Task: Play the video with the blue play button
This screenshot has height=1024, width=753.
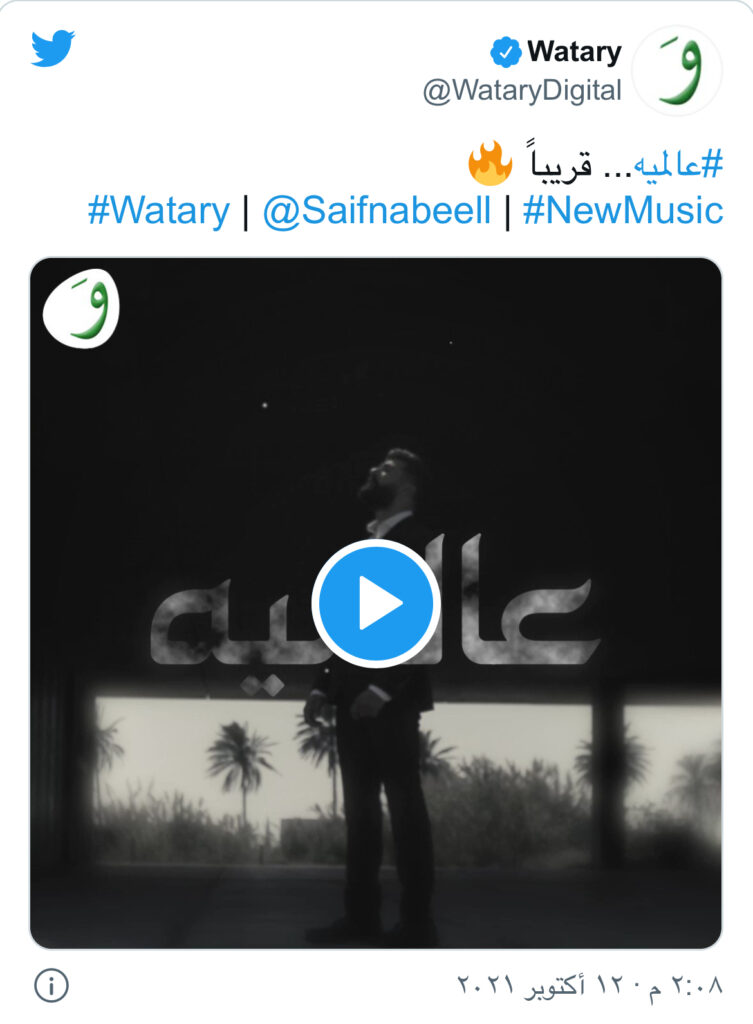Action: (376, 603)
